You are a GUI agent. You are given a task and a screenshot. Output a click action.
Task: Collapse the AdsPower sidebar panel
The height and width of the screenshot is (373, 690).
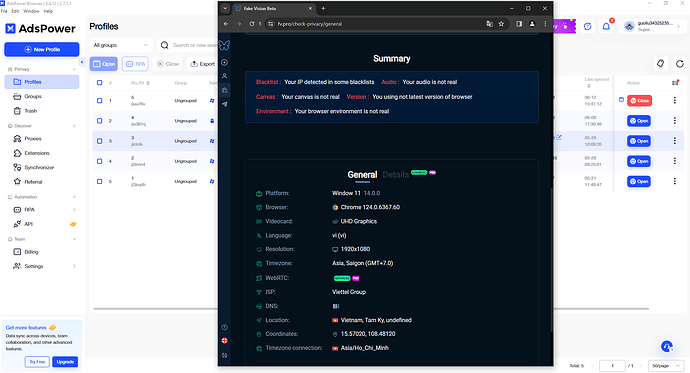(x=82, y=62)
